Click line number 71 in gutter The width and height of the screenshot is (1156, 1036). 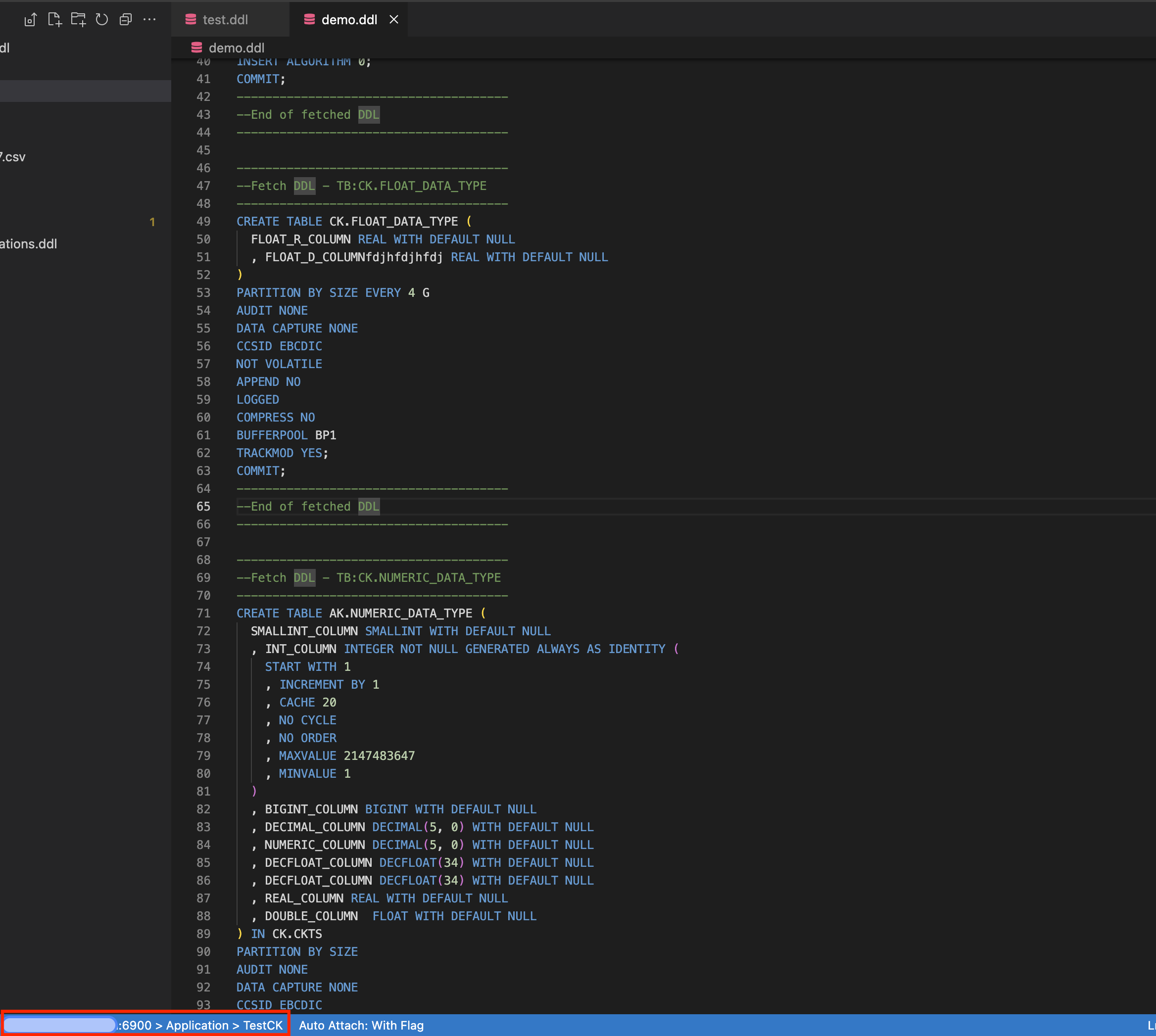pyautogui.click(x=203, y=613)
